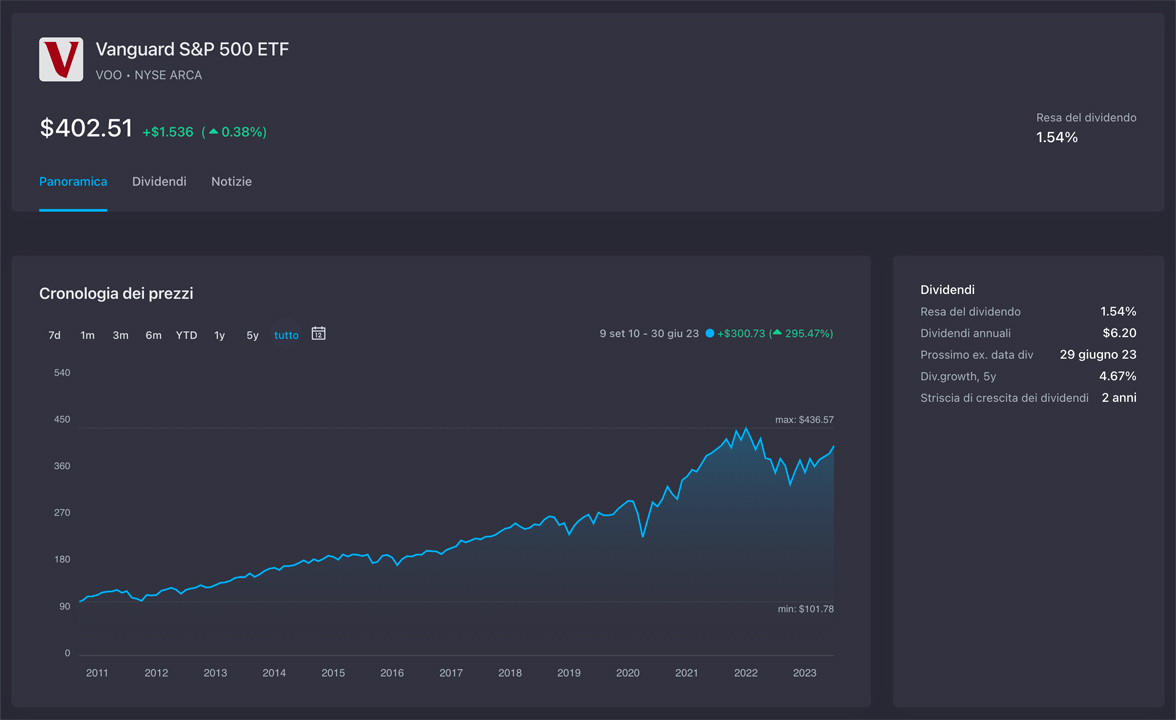
Task: Set chart range to 3m
Action: [120, 335]
